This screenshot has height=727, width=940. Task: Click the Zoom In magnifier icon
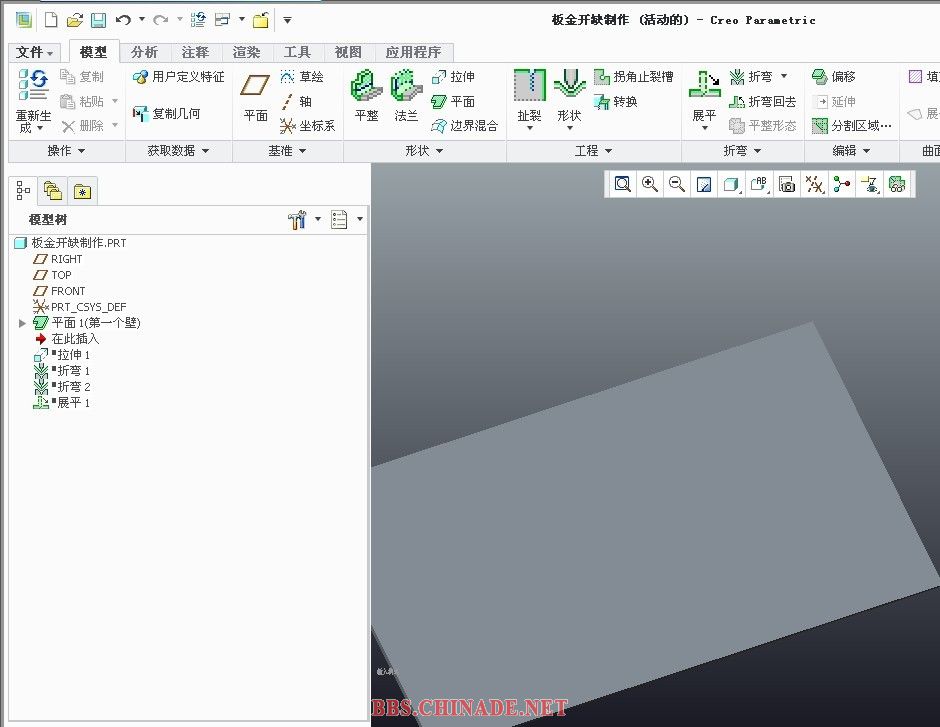coord(650,184)
